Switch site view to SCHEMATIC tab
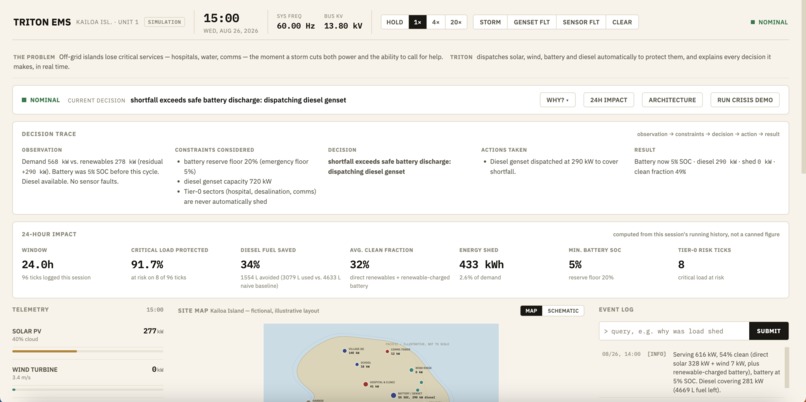The height and width of the screenshot is (402, 806). pyautogui.click(x=563, y=310)
